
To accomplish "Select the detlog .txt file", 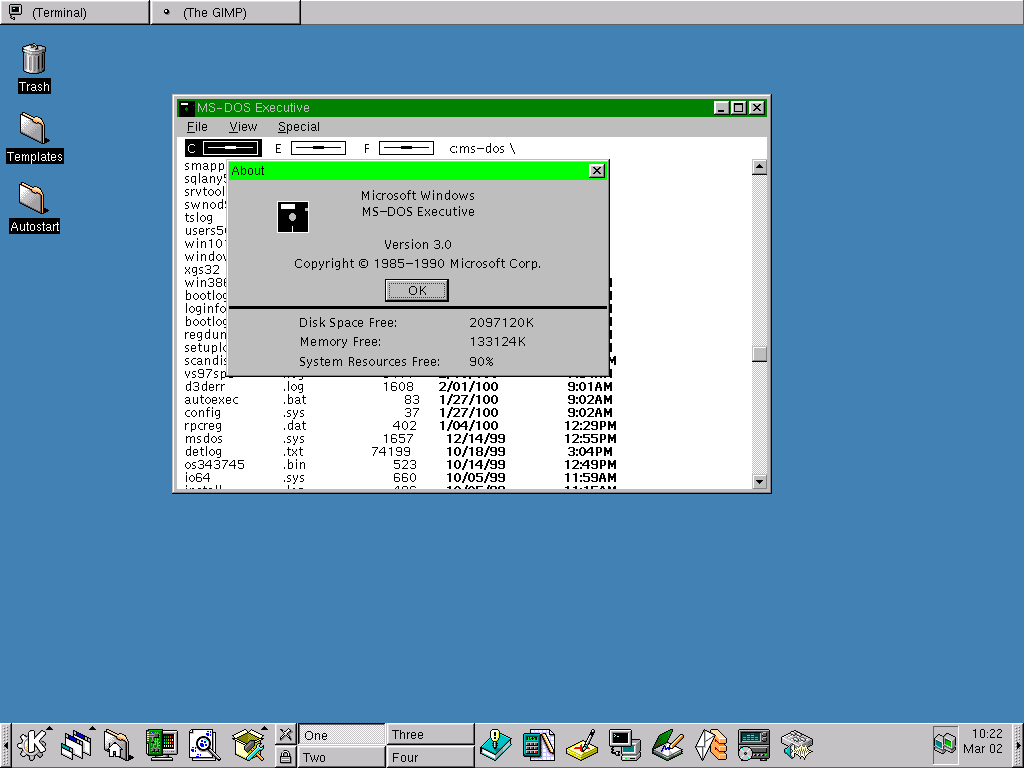I will 398,452.
